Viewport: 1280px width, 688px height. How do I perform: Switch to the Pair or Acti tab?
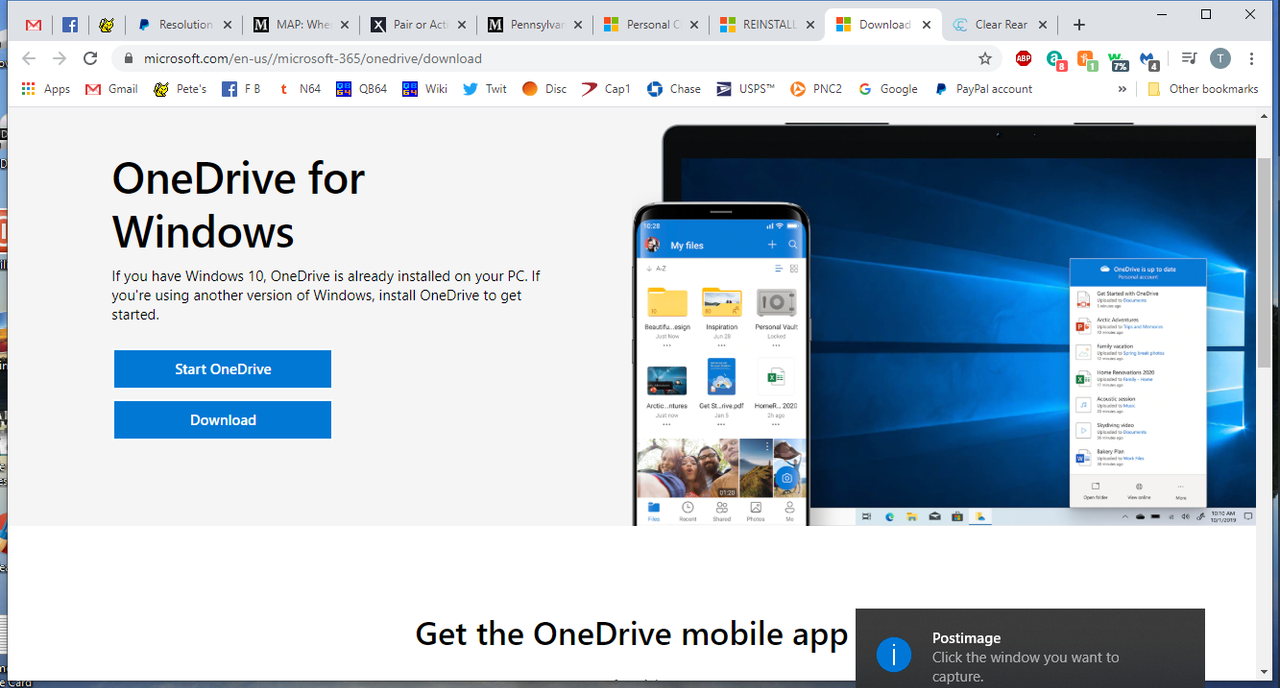click(418, 25)
